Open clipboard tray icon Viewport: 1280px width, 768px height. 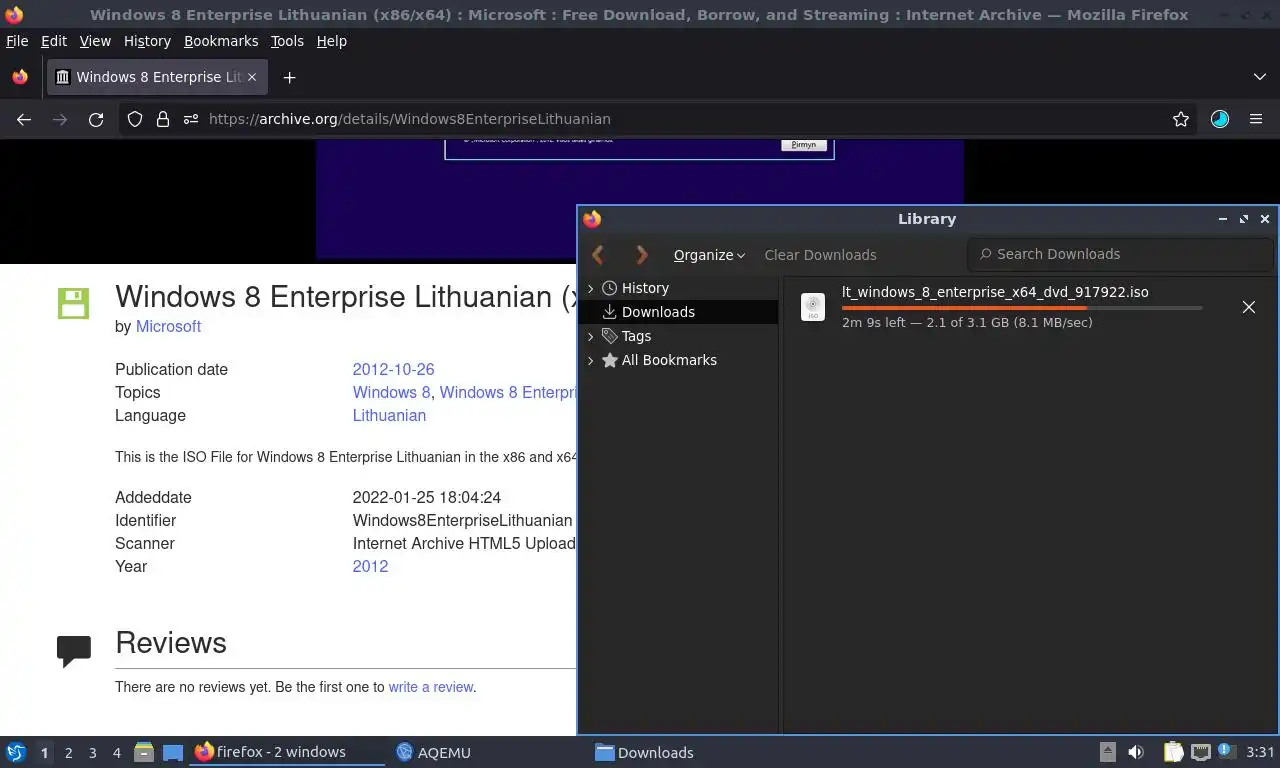pos(1173,752)
